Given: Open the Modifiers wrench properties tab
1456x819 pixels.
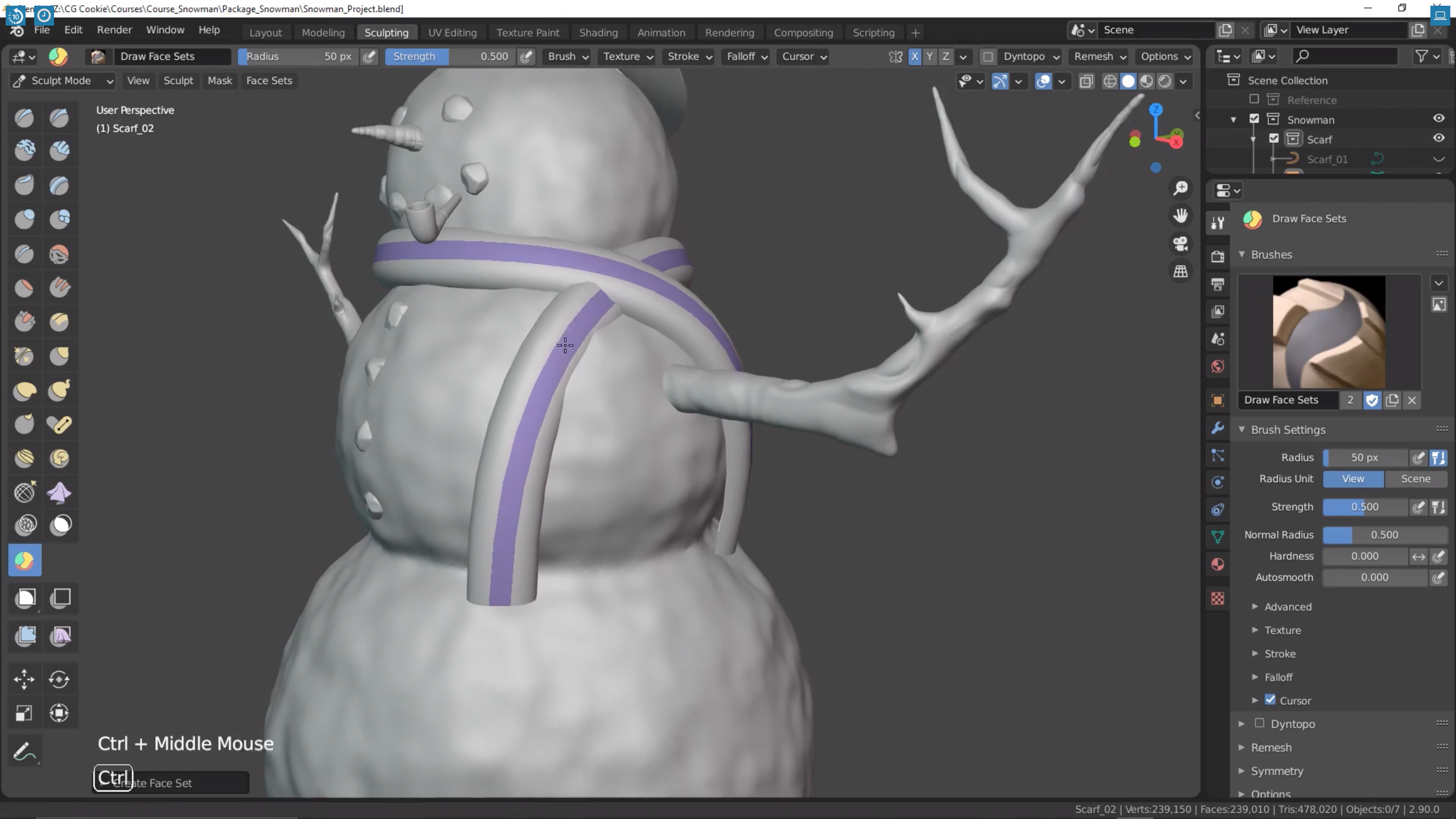Looking at the screenshot, I should [1218, 428].
